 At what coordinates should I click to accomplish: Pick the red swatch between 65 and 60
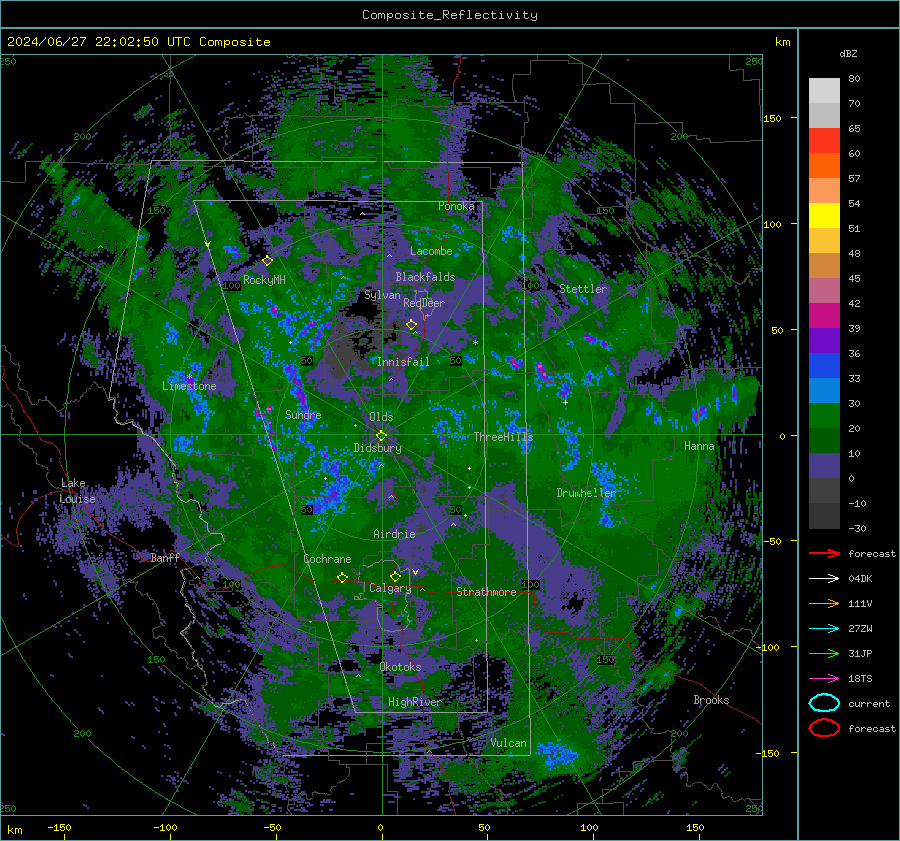824,141
